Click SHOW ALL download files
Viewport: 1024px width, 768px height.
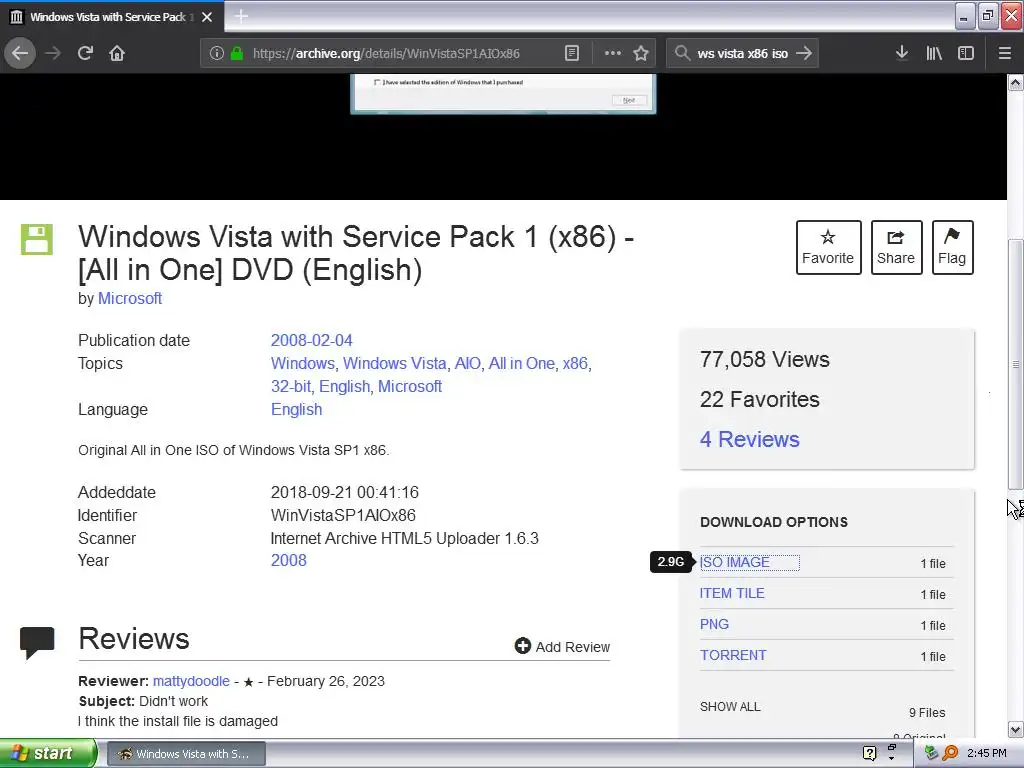click(x=730, y=707)
